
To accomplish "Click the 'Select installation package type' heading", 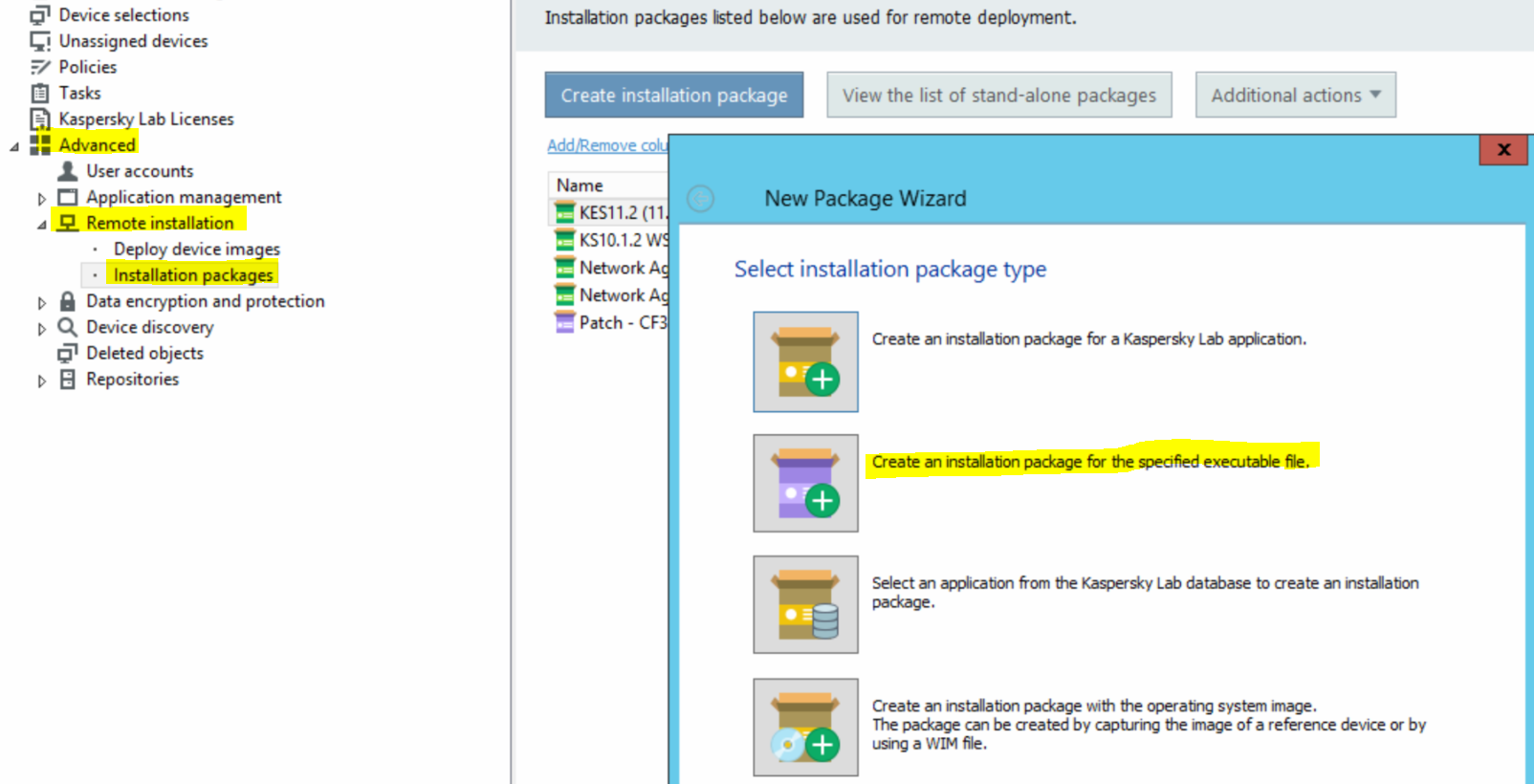I will tap(890, 270).
